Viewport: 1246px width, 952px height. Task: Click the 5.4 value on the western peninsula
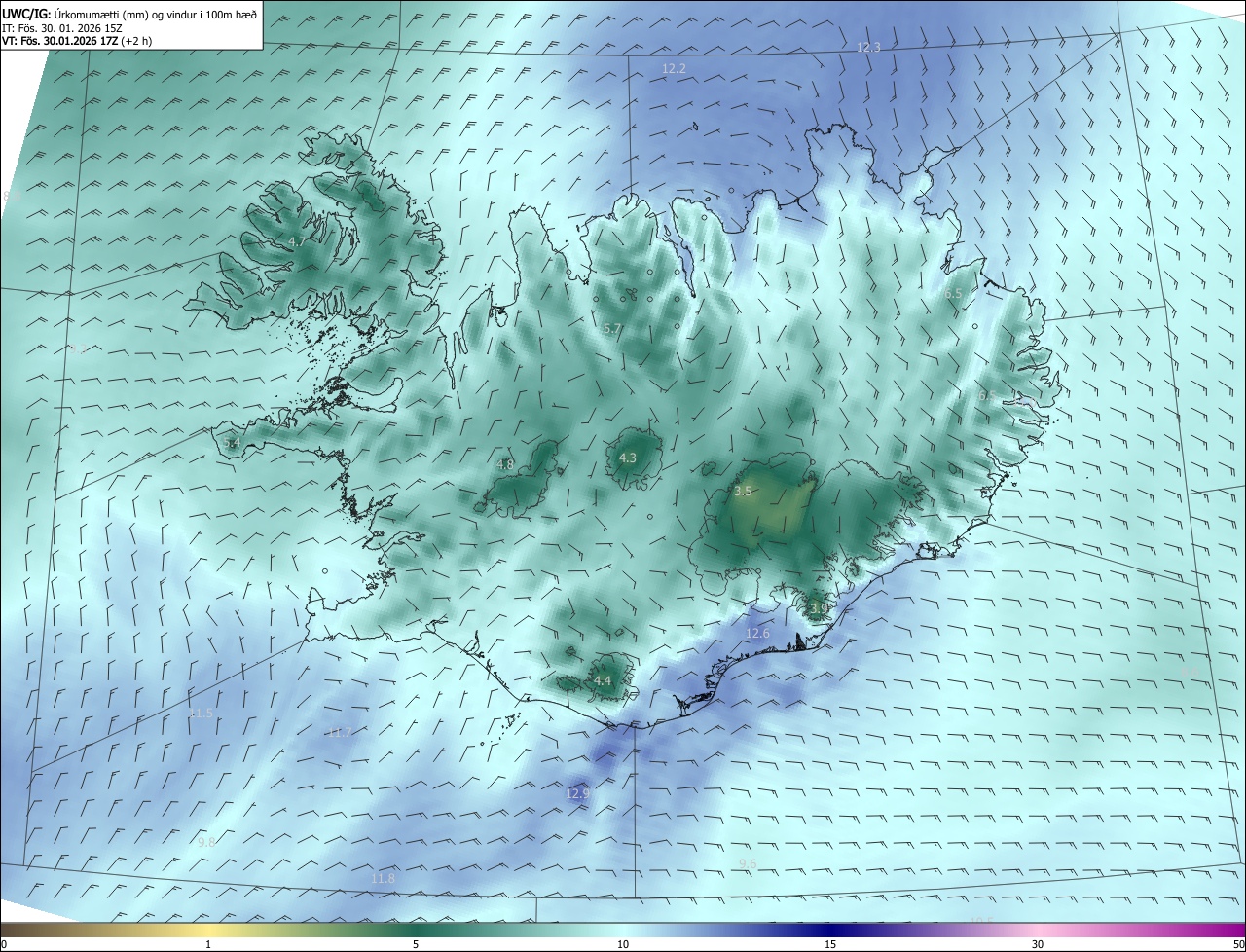point(232,443)
